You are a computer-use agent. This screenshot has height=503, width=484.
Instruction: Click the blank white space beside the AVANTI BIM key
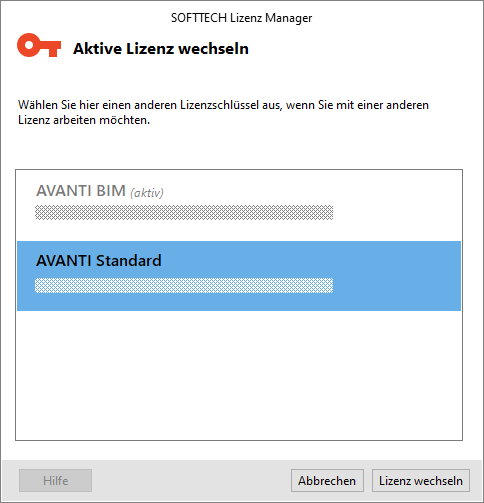pos(397,213)
